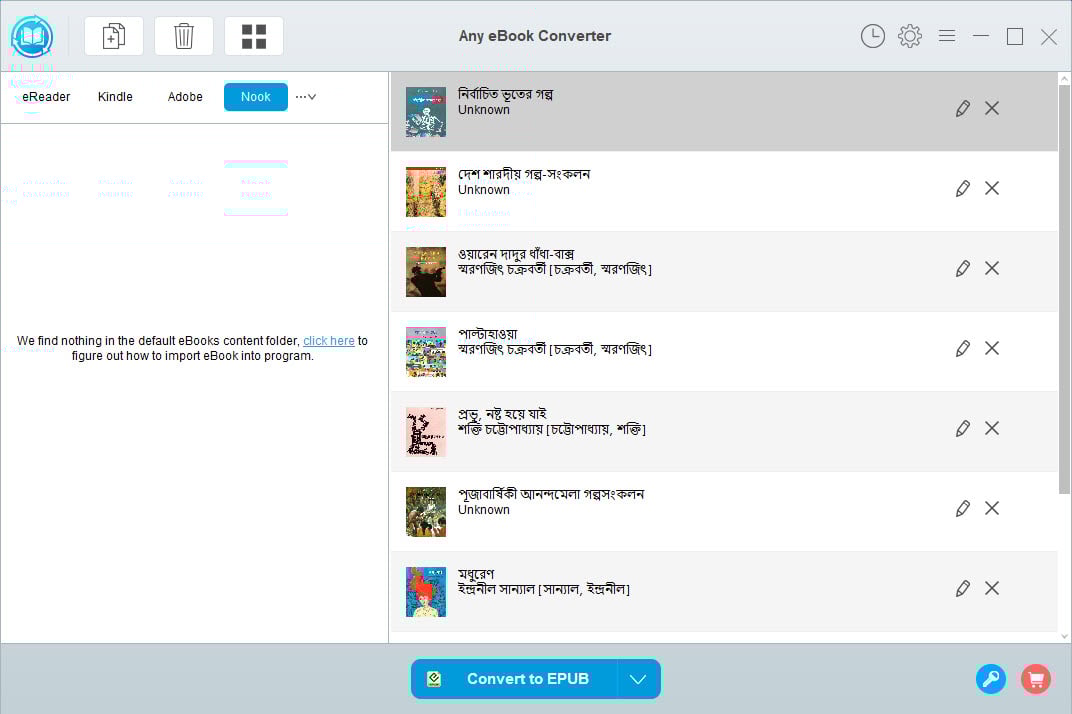This screenshot has height=714, width=1072.
Task: Maximize the Any eBook Converter window
Action: point(1015,36)
